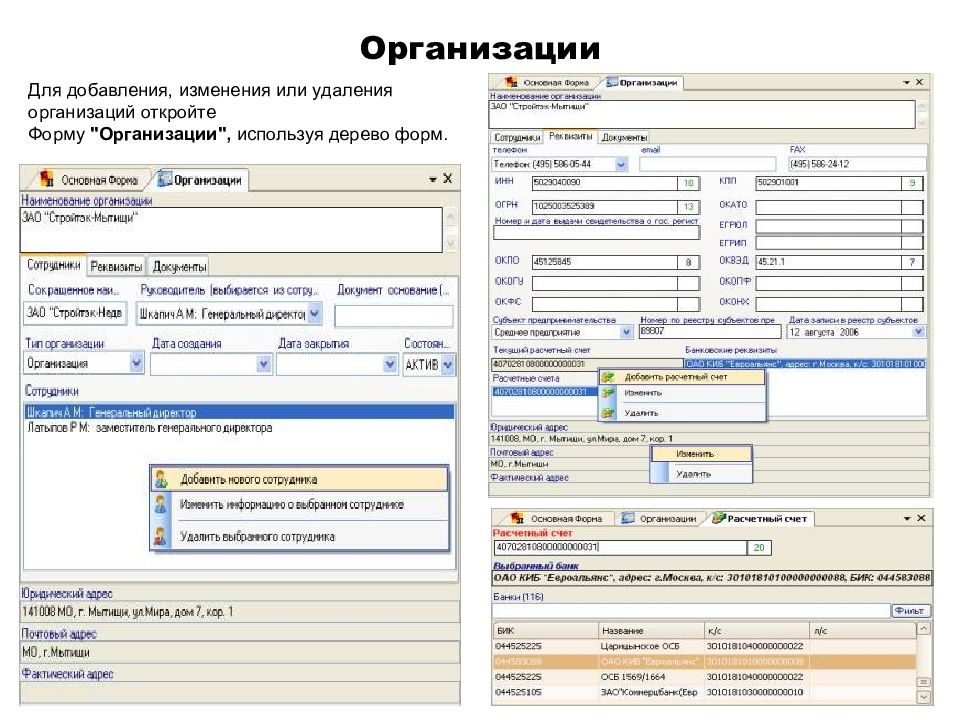
Task: Switch to Документы tab in Реквизиты window
Action: (x=624, y=137)
